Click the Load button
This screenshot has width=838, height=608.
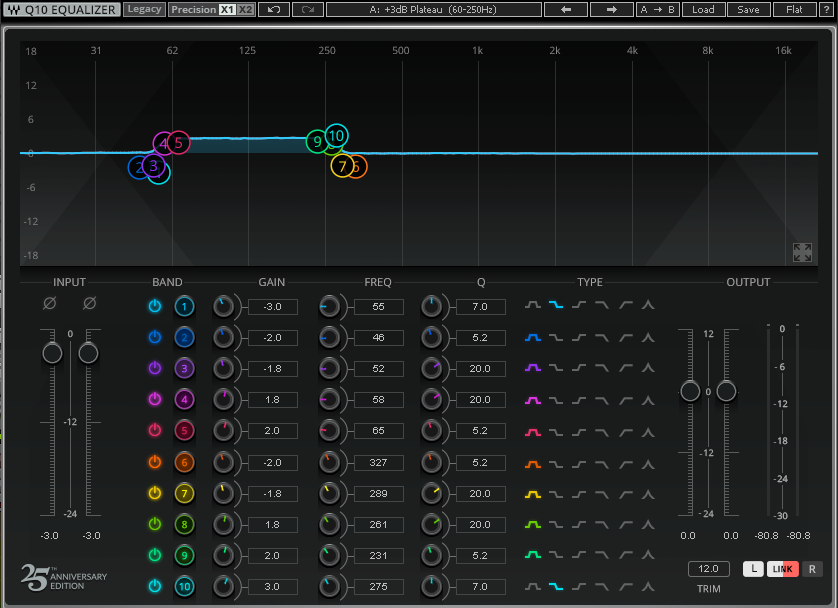703,10
